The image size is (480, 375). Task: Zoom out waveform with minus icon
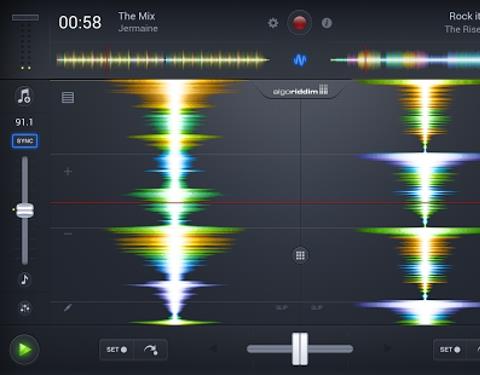click(68, 234)
